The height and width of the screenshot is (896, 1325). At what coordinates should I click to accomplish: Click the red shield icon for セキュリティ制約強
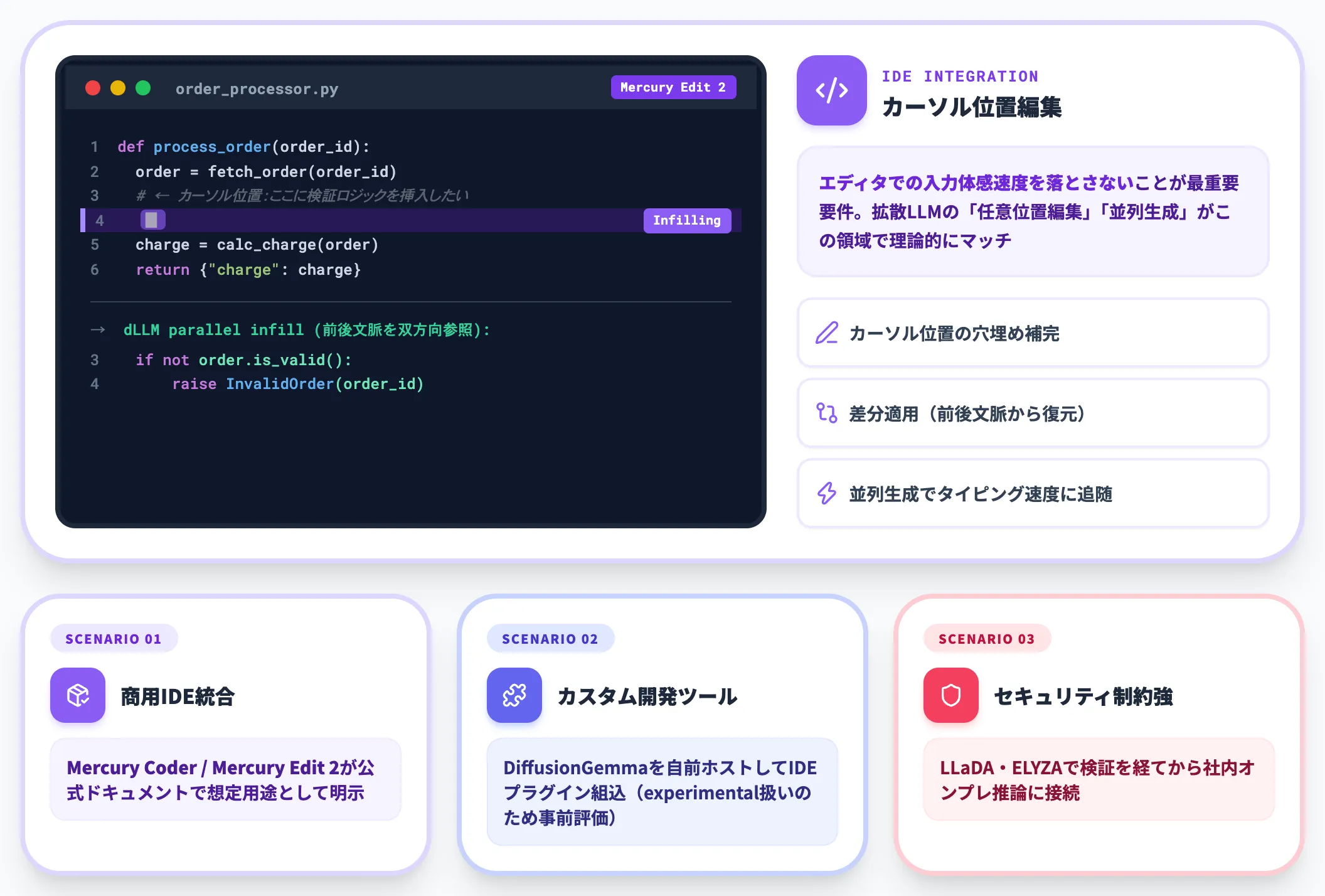click(951, 695)
